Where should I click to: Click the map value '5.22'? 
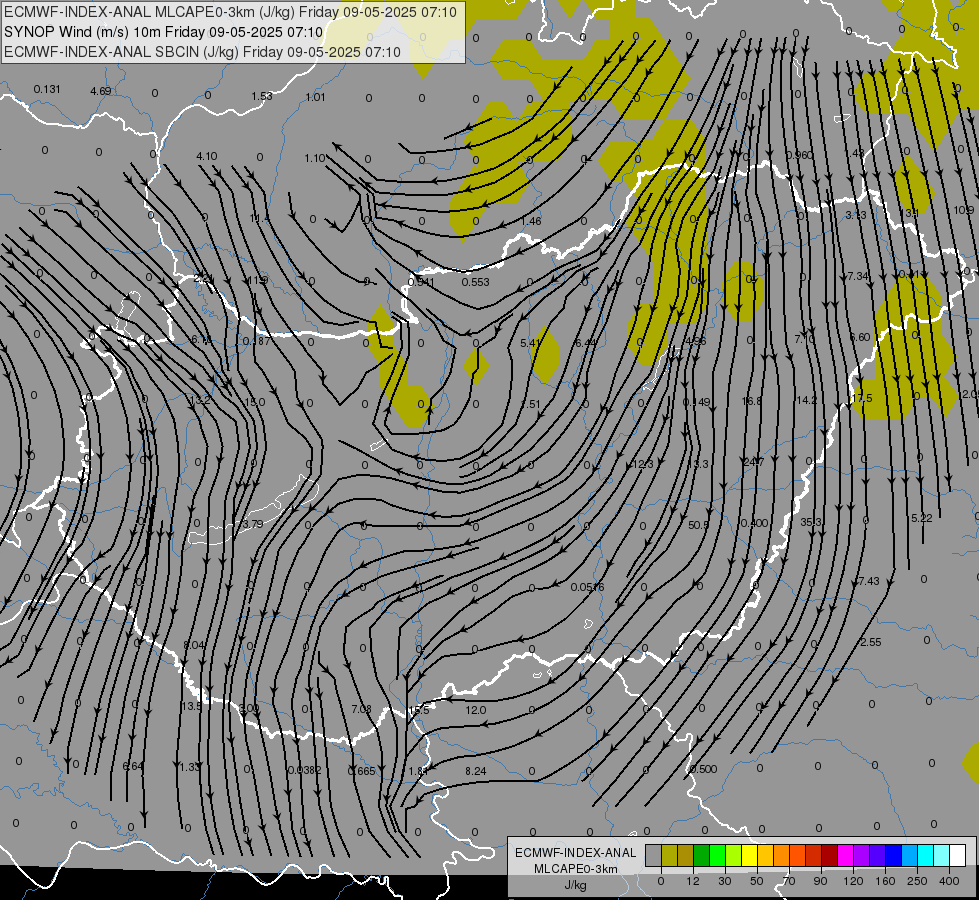point(922,518)
